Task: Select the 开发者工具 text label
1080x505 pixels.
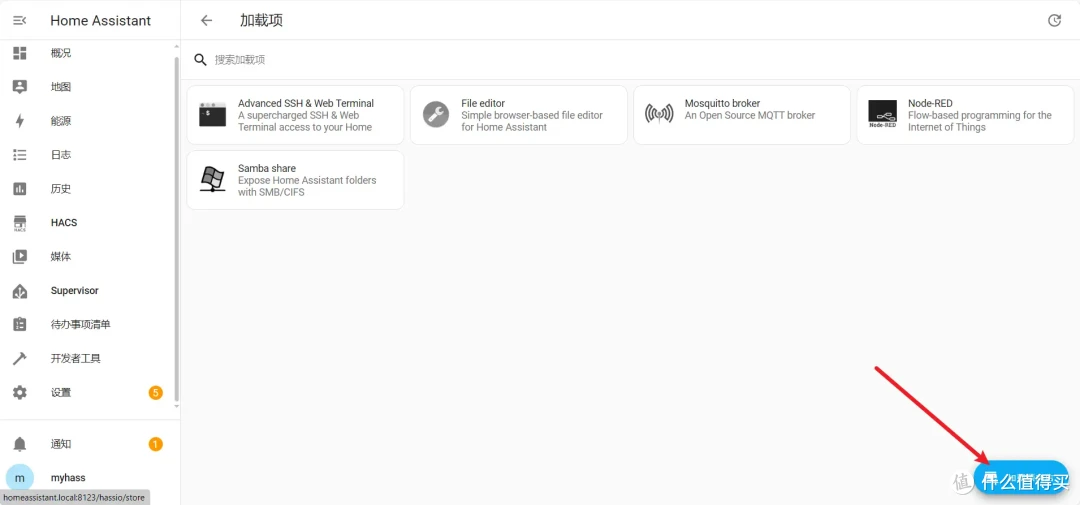Action: tap(76, 359)
